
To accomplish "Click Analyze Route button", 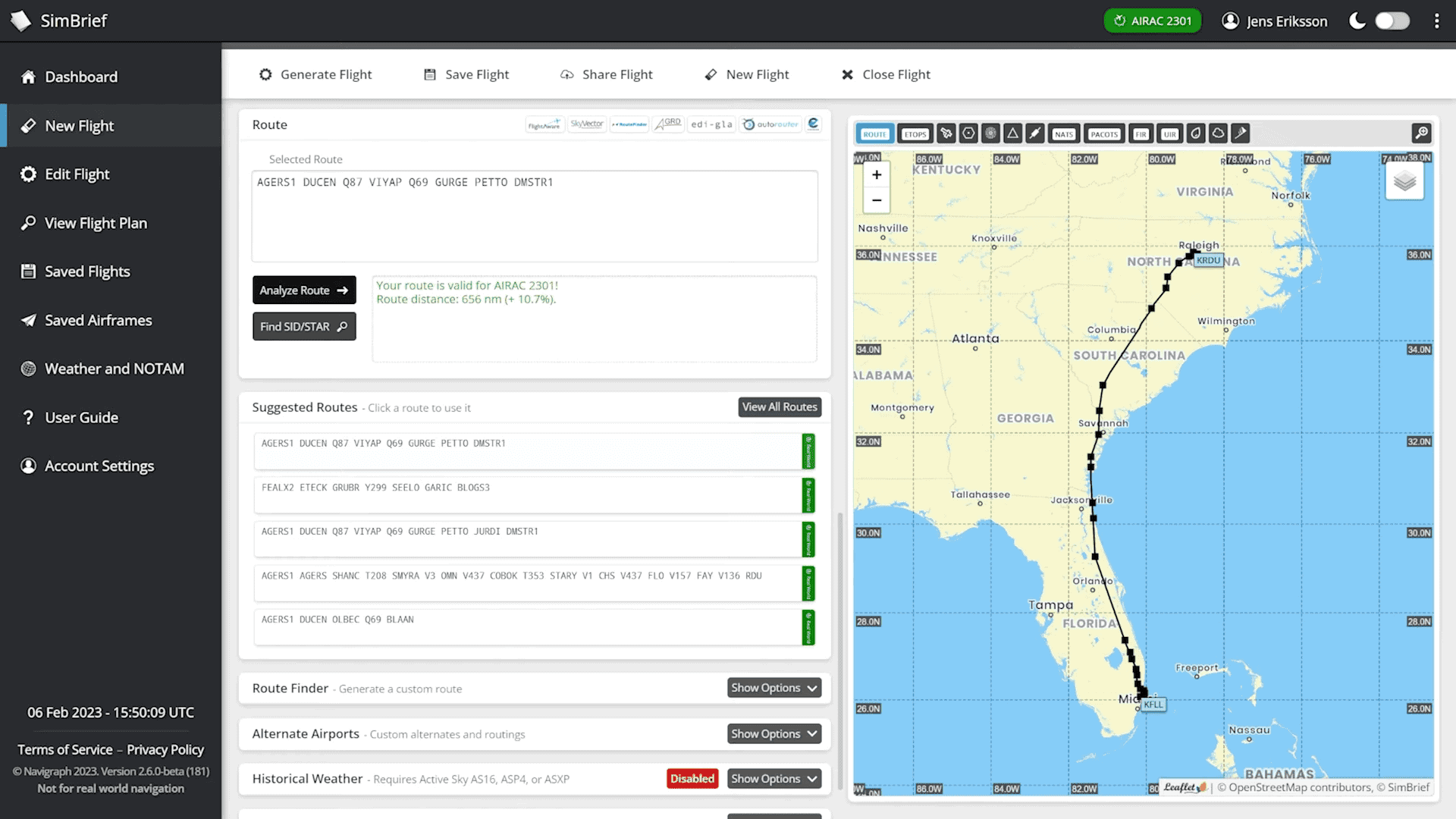I will (x=304, y=290).
